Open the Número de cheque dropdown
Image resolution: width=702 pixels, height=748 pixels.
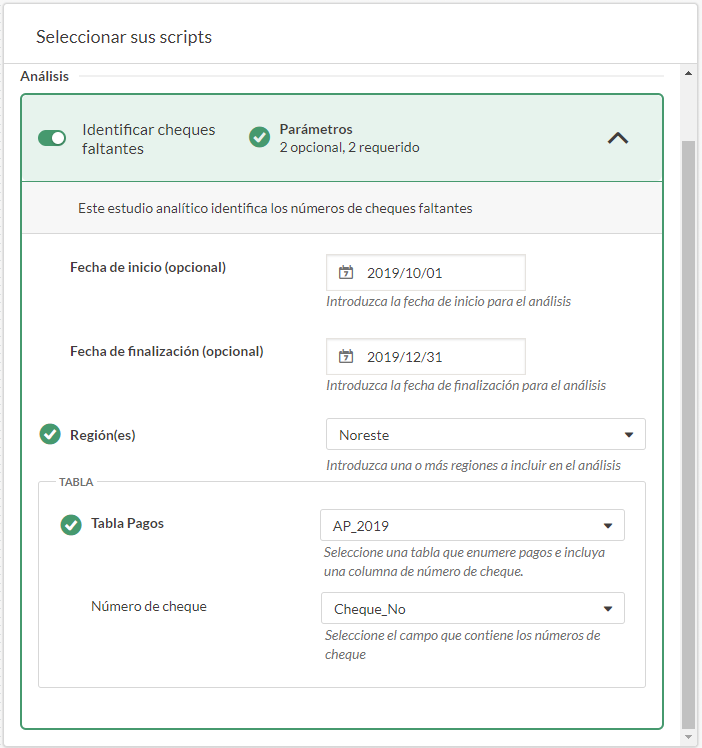[472, 609]
